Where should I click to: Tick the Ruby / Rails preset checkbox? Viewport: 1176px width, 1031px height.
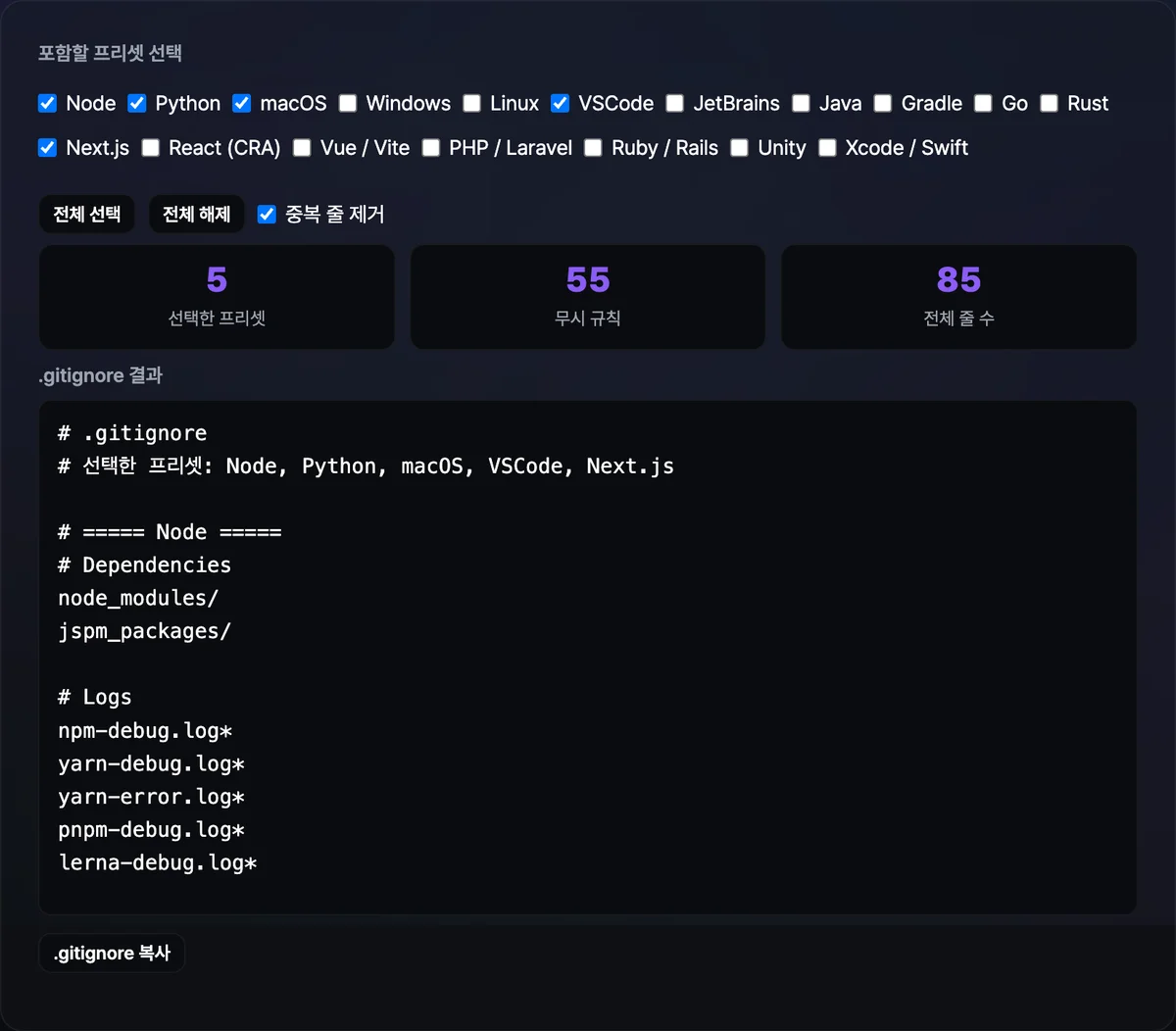pyautogui.click(x=593, y=147)
